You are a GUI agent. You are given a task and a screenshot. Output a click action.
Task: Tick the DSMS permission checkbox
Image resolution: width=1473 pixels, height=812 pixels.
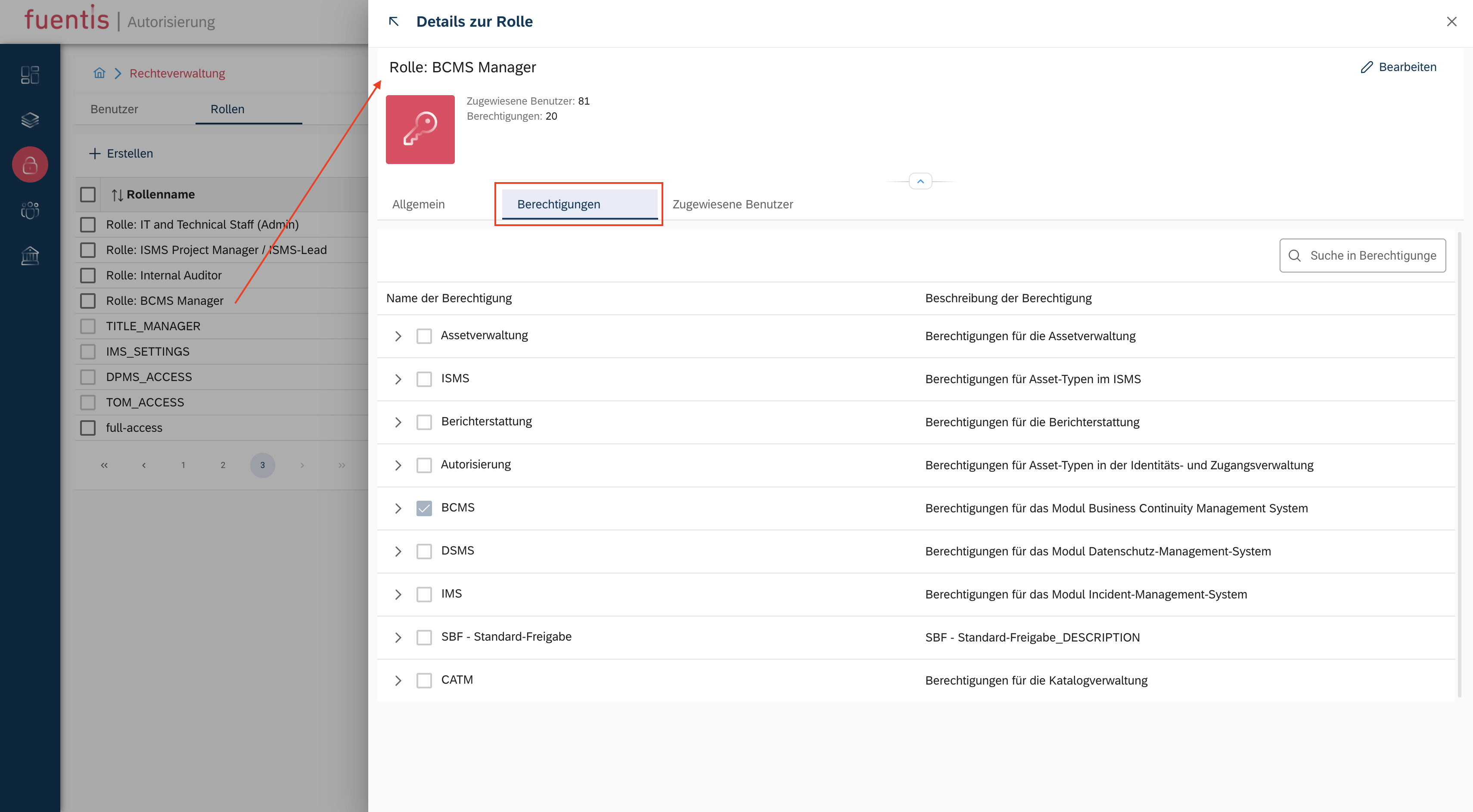424,552
